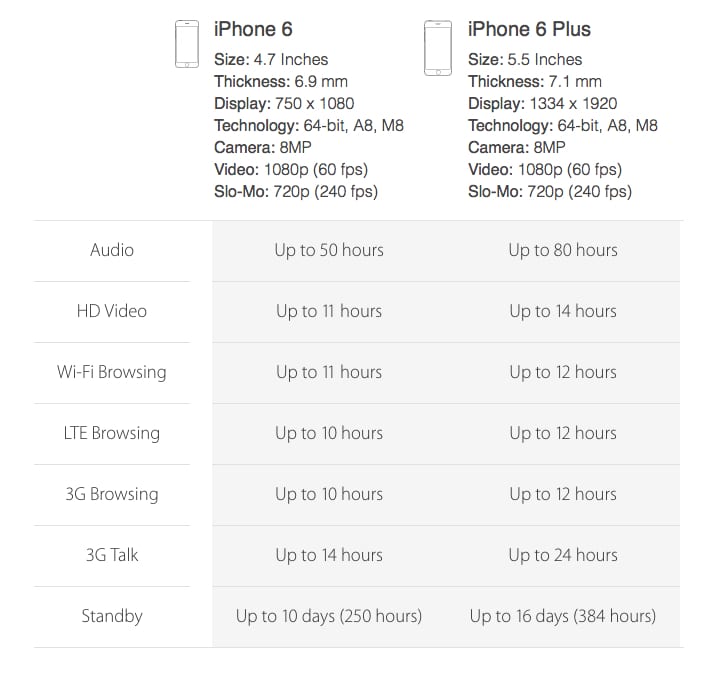Click iPhone 6 'Size: 4.7 Inches' spec
The height and width of the screenshot is (679, 716).
(271, 59)
